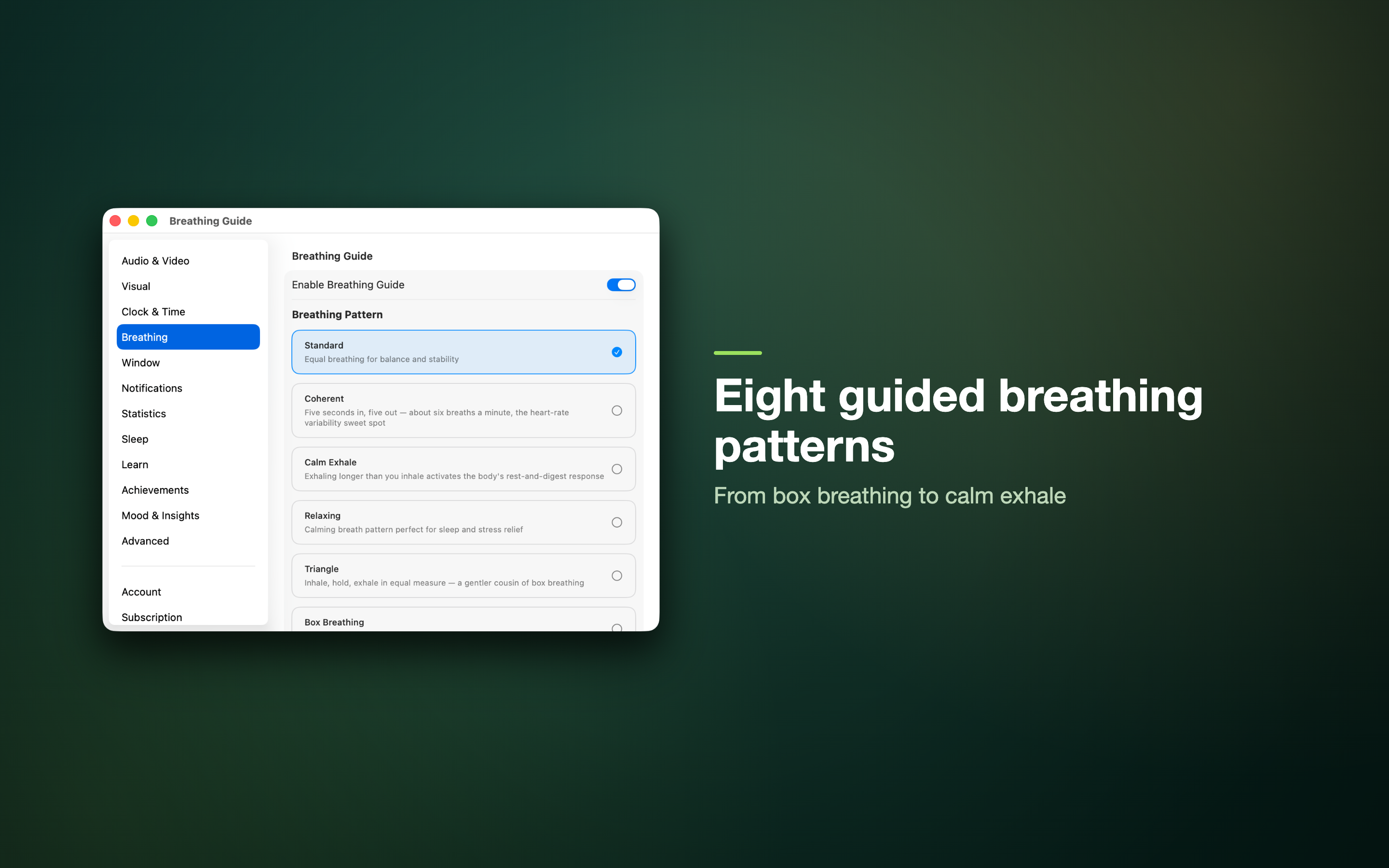This screenshot has height=868, width=1389.
Task: Click the Relaxing pattern description text
Action: [413, 529]
